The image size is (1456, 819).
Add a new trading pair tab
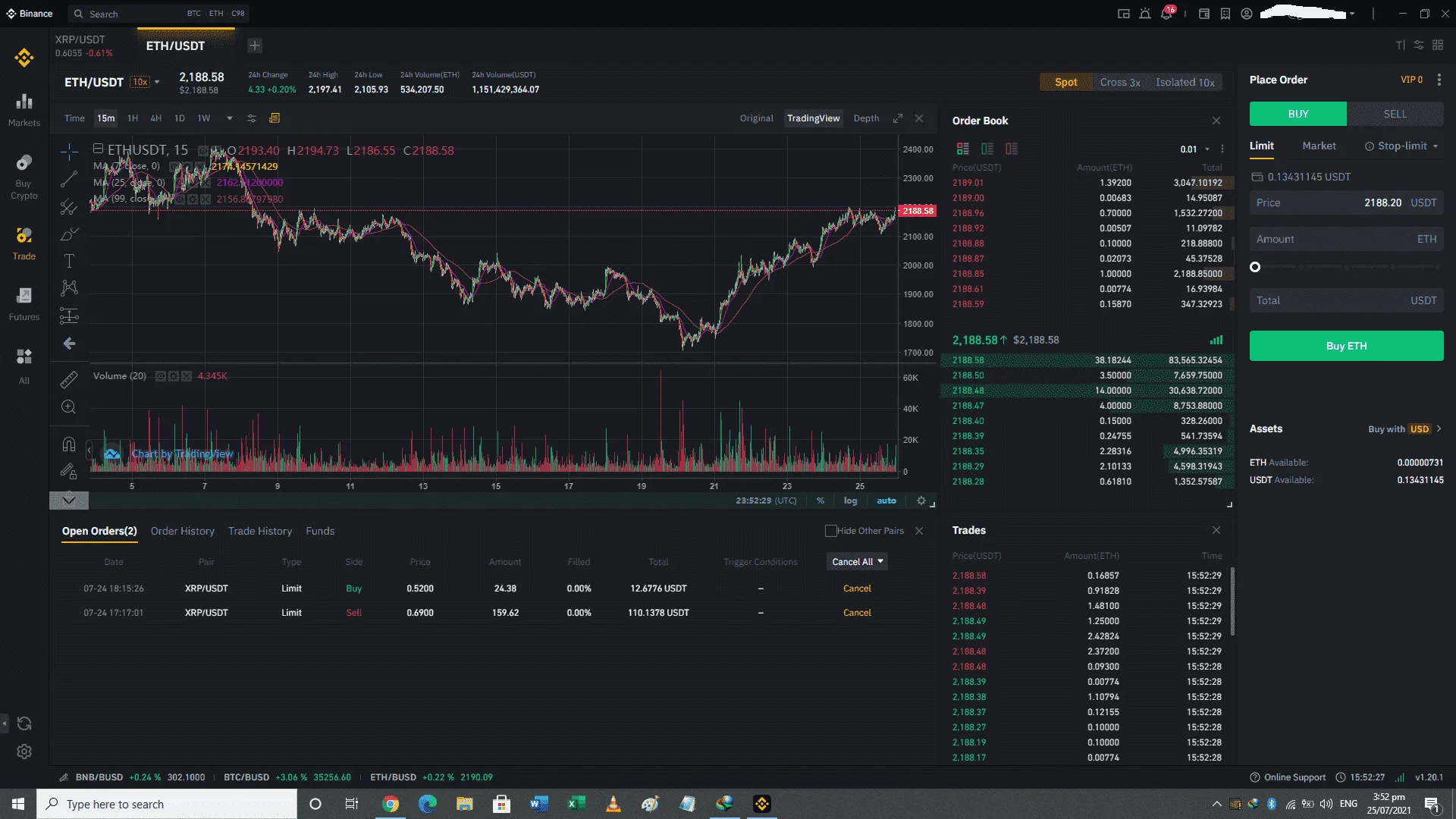click(x=255, y=45)
